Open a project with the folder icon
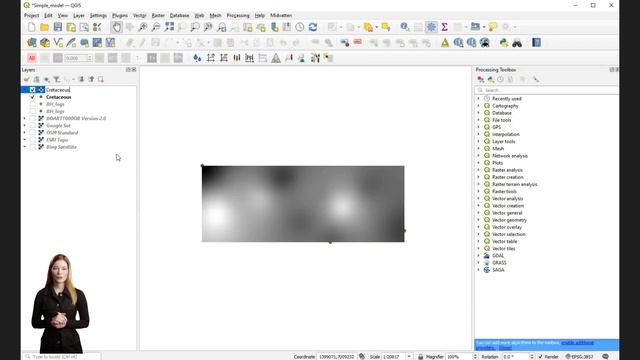The width and height of the screenshot is (640, 360). (44, 27)
